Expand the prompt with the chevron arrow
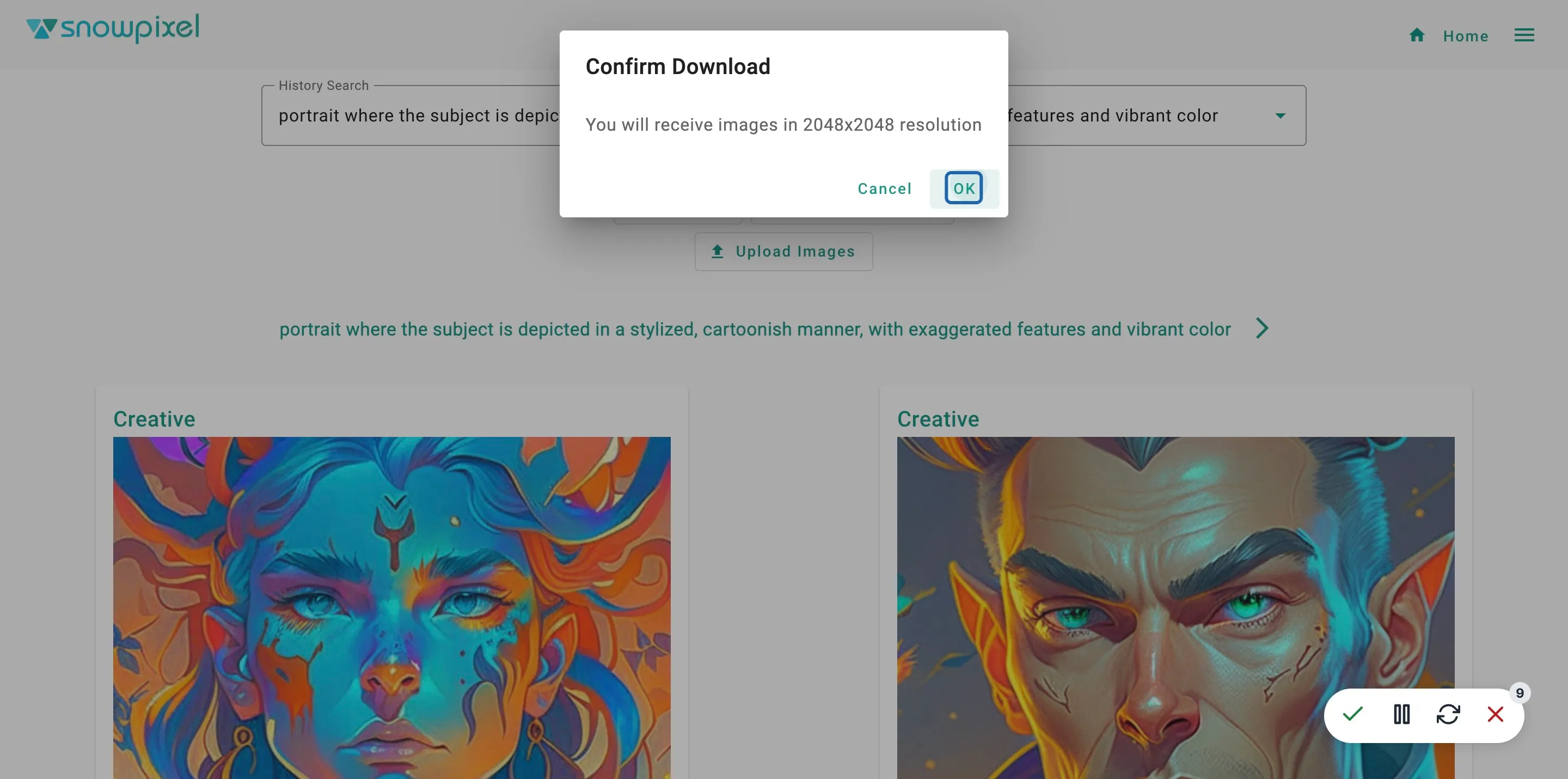The image size is (1568, 779). click(x=1262, y=328)
